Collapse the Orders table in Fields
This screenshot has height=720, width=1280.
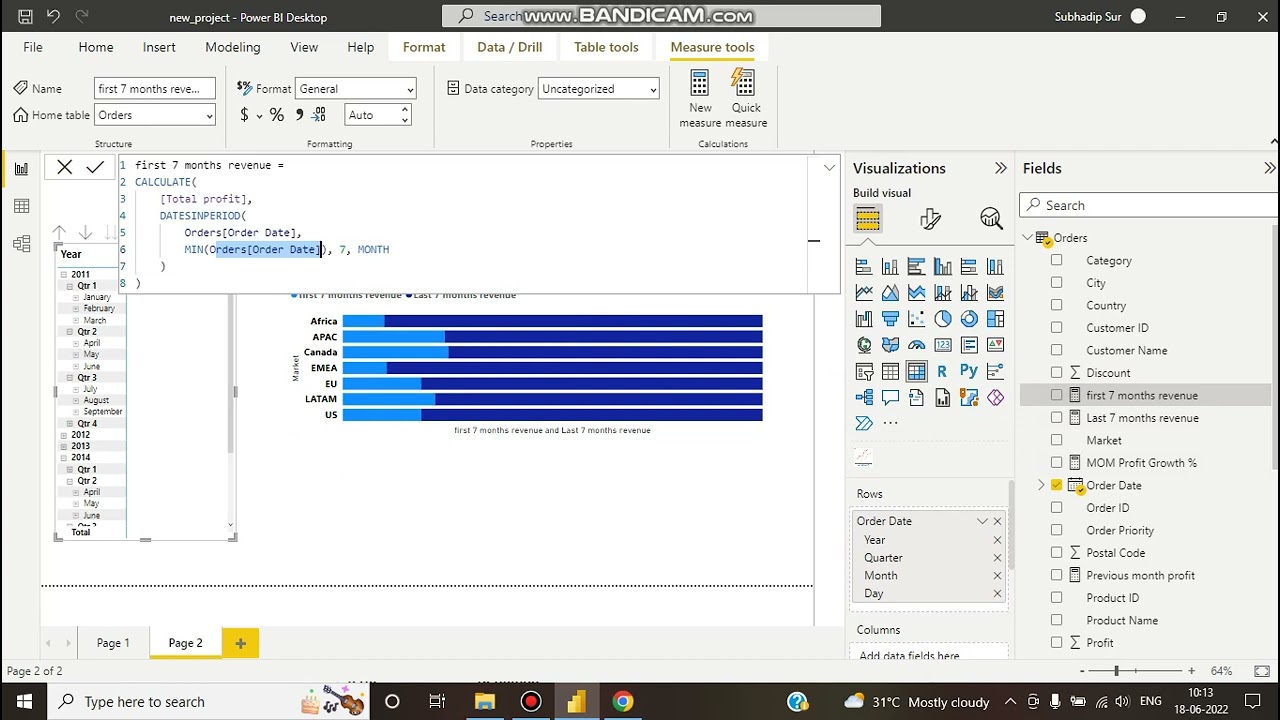coord(1028,238)
